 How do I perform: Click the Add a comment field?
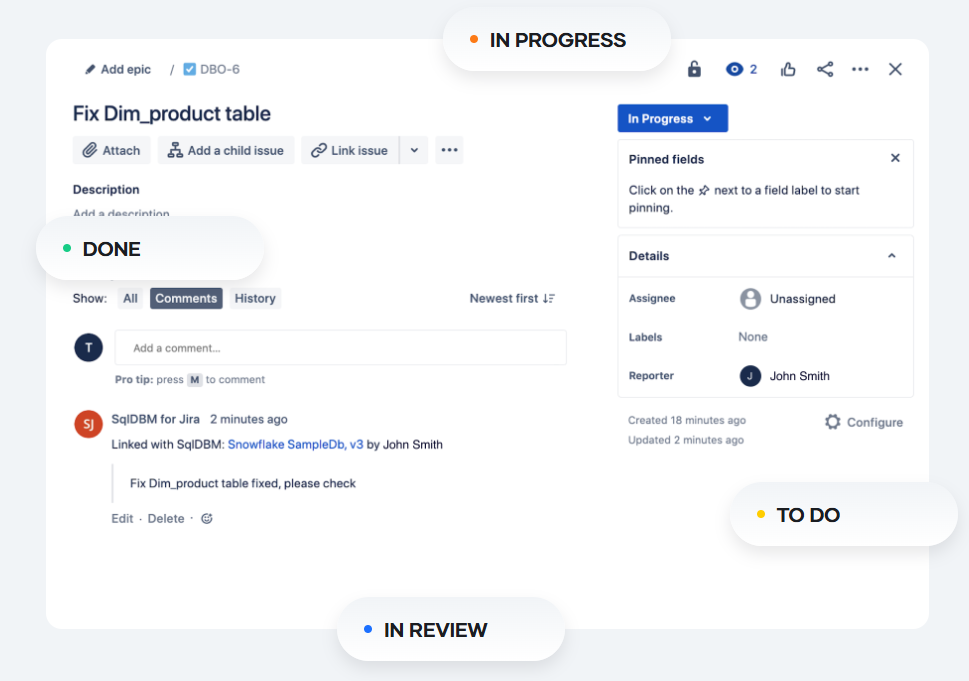point(340,348)
